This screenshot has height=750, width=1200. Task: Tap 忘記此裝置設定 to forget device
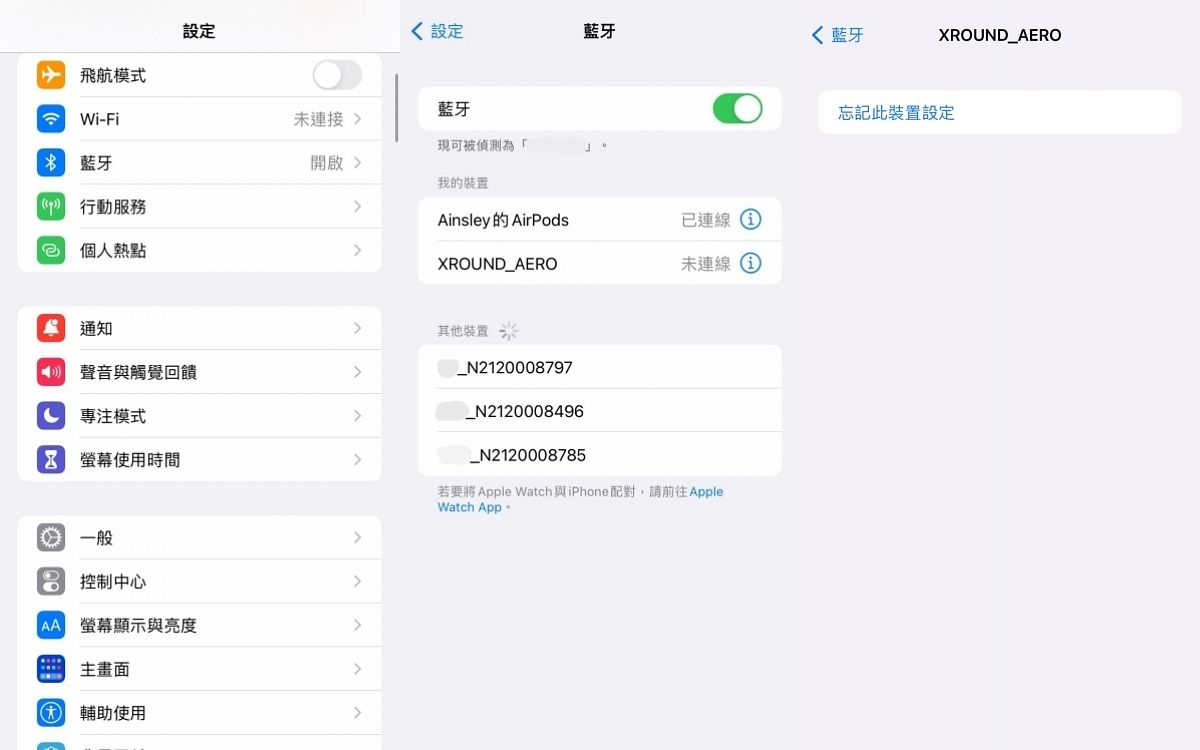click(x=896, y=113)
